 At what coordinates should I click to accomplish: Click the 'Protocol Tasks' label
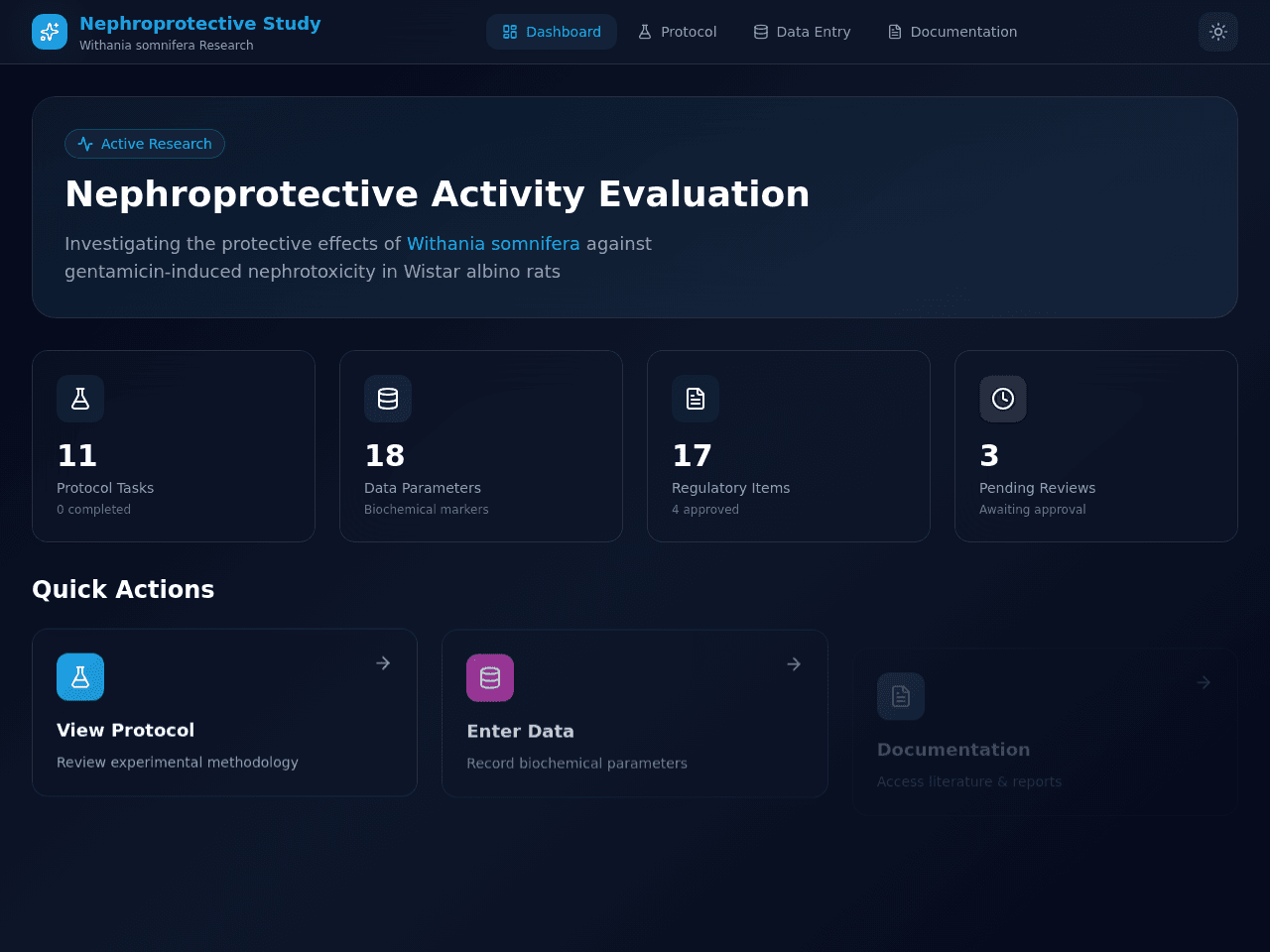pyautogui.click(x=105, y=488)
